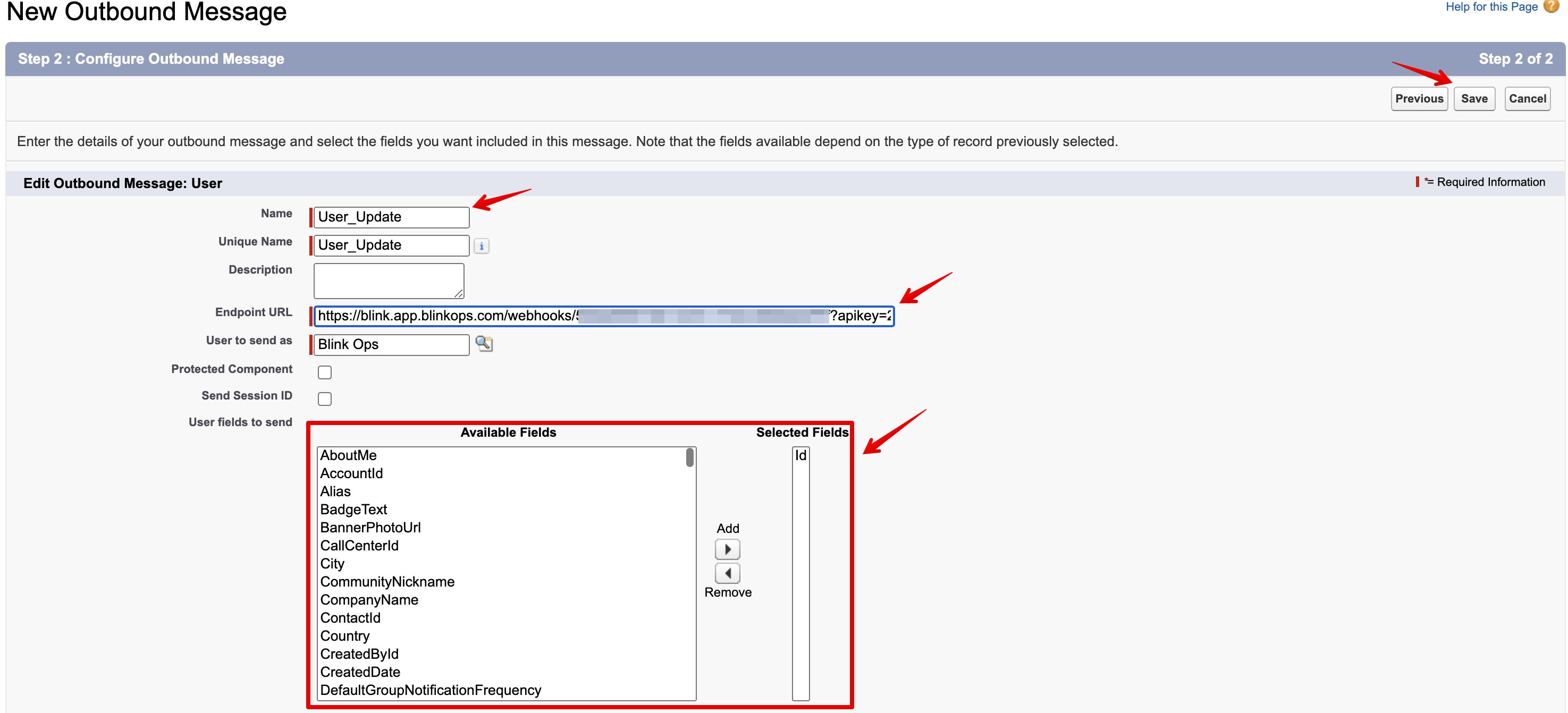Image resolution: width=1568 pixels, height=713 pixels.
Task: Click the Name text field
Action: coord(391,217)
